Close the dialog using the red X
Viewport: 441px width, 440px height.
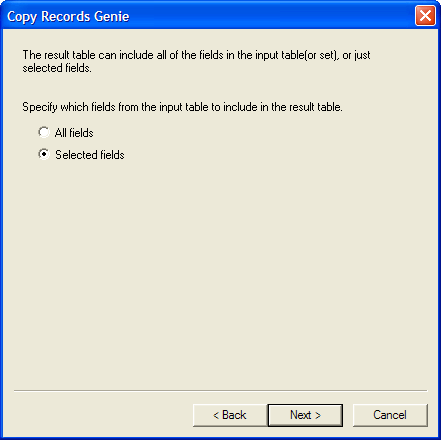(x=425, y=15)
